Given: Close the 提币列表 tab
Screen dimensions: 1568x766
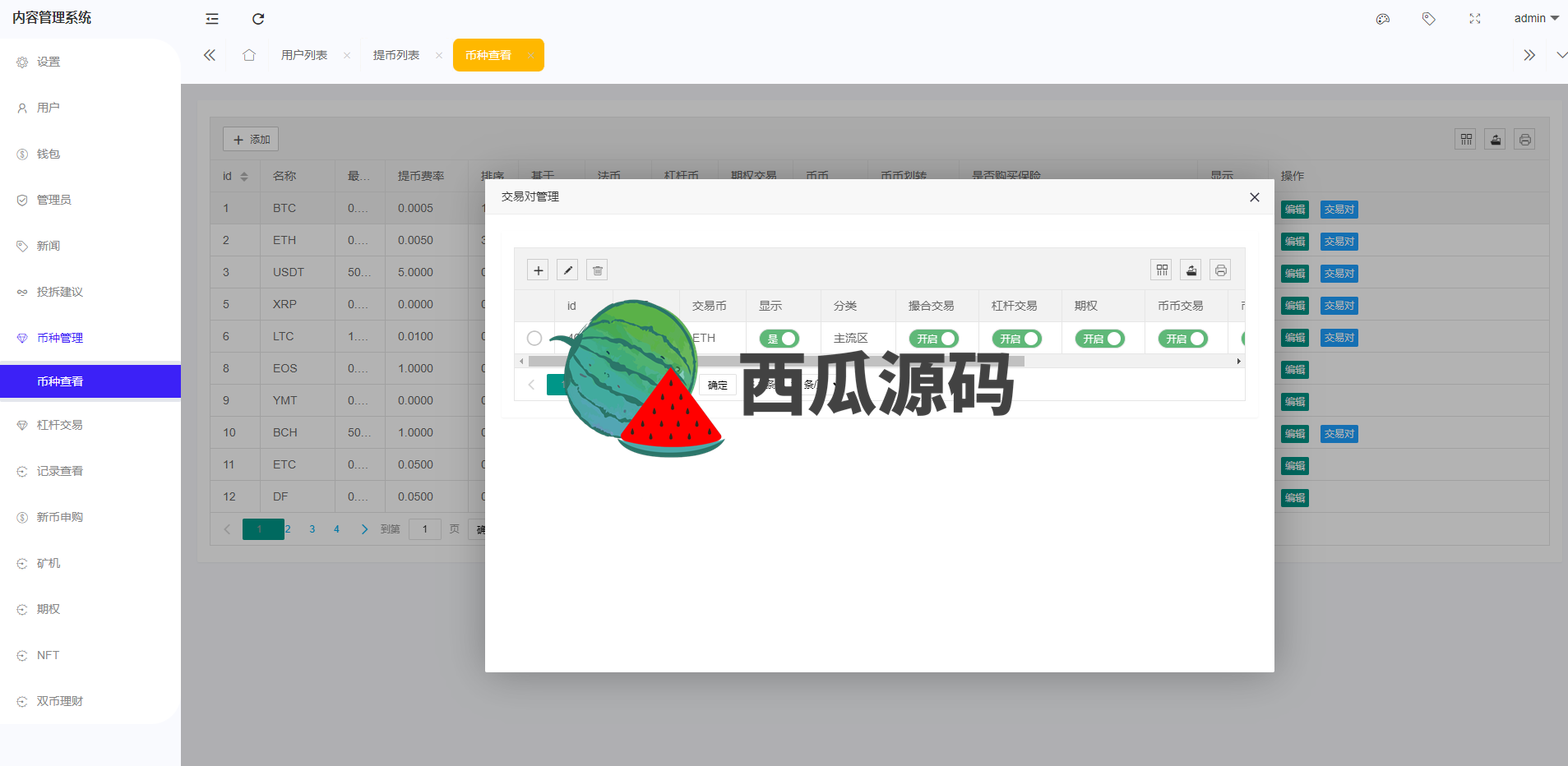Looking at the screenshot, I should (439, 55).
